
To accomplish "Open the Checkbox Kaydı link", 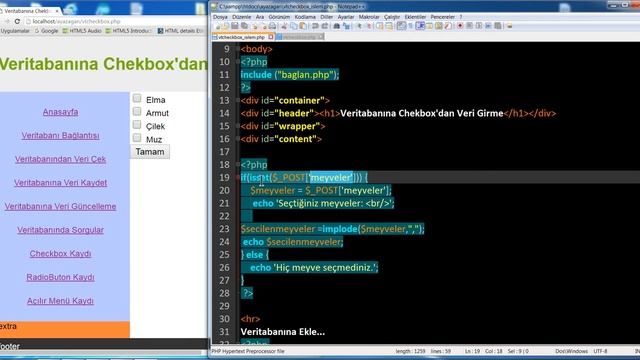I will click(60, 253).
